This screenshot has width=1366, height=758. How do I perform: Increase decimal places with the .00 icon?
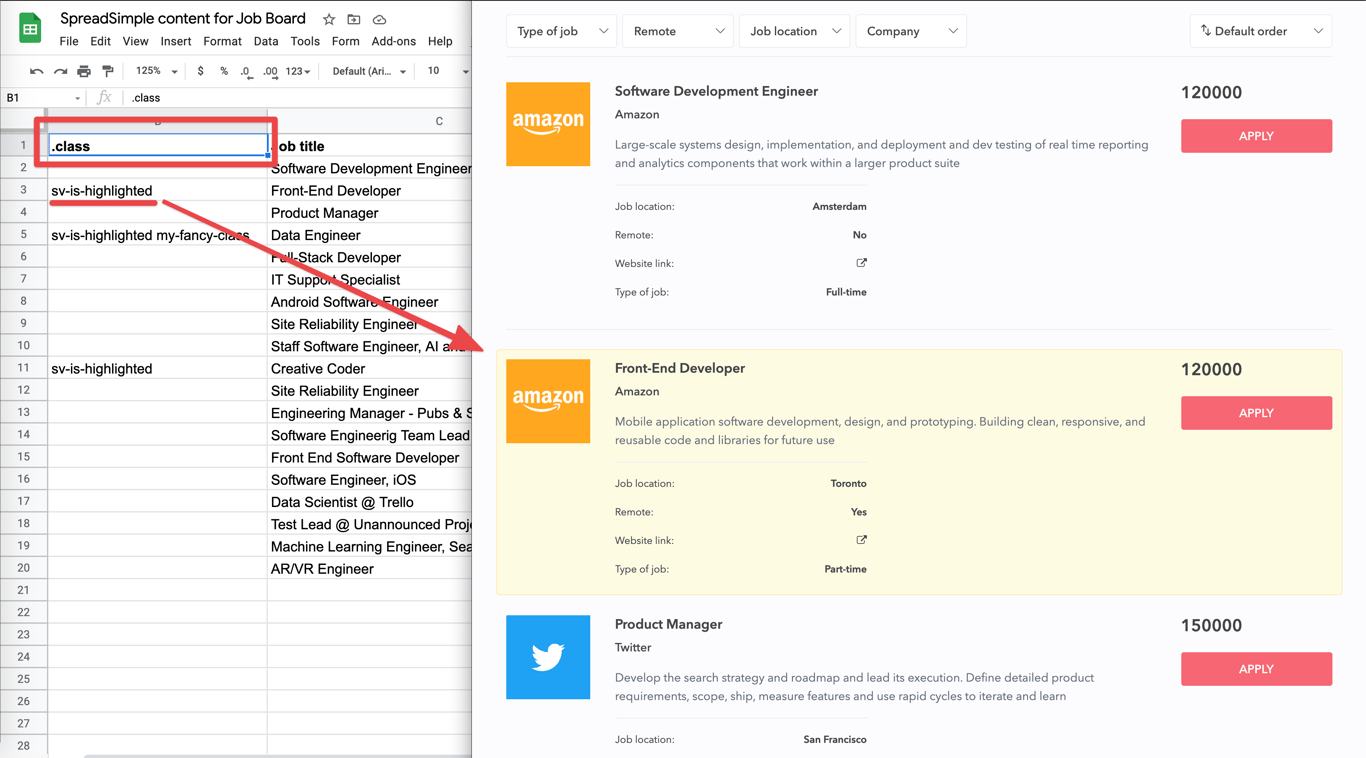[270, 72]
